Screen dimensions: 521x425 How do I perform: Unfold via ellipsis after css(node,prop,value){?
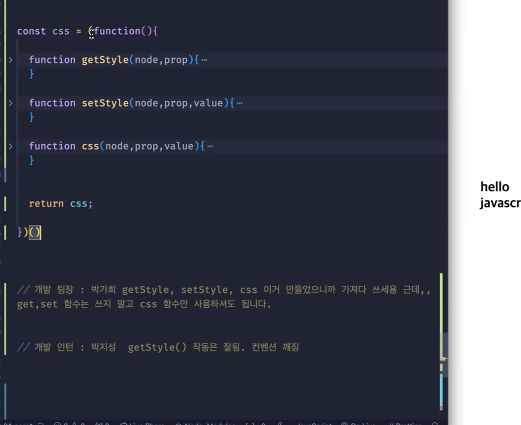pyautogui.click(x=210, y=146)
